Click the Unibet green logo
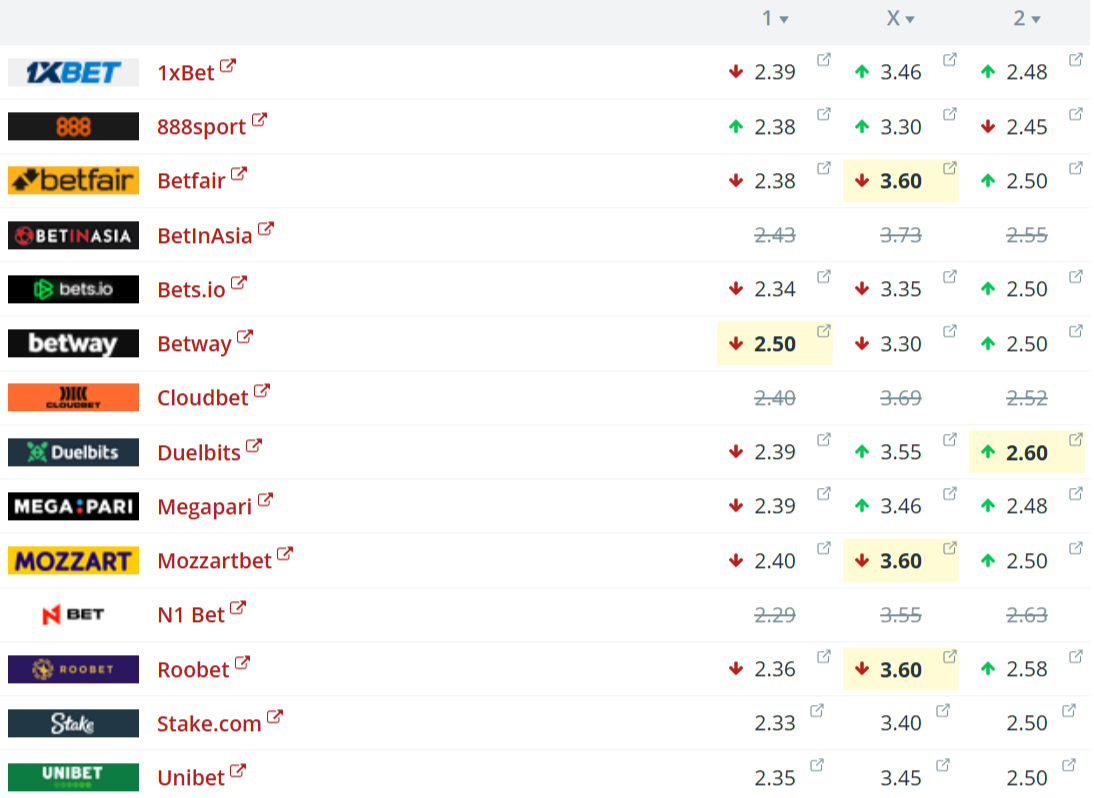The image size is (1094, 798). tap(73, 777)
